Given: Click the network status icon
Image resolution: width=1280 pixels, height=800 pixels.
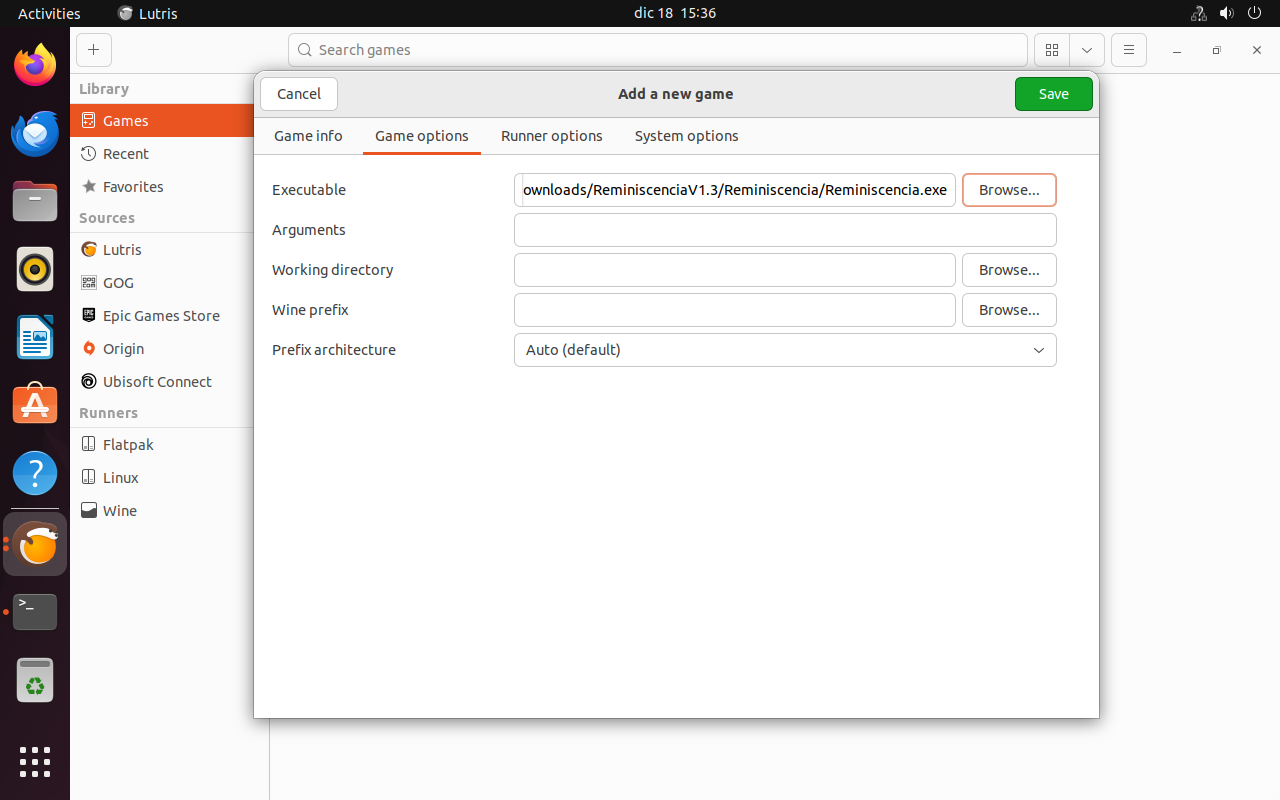Looking at the screenshot, I should [1199, 13].
